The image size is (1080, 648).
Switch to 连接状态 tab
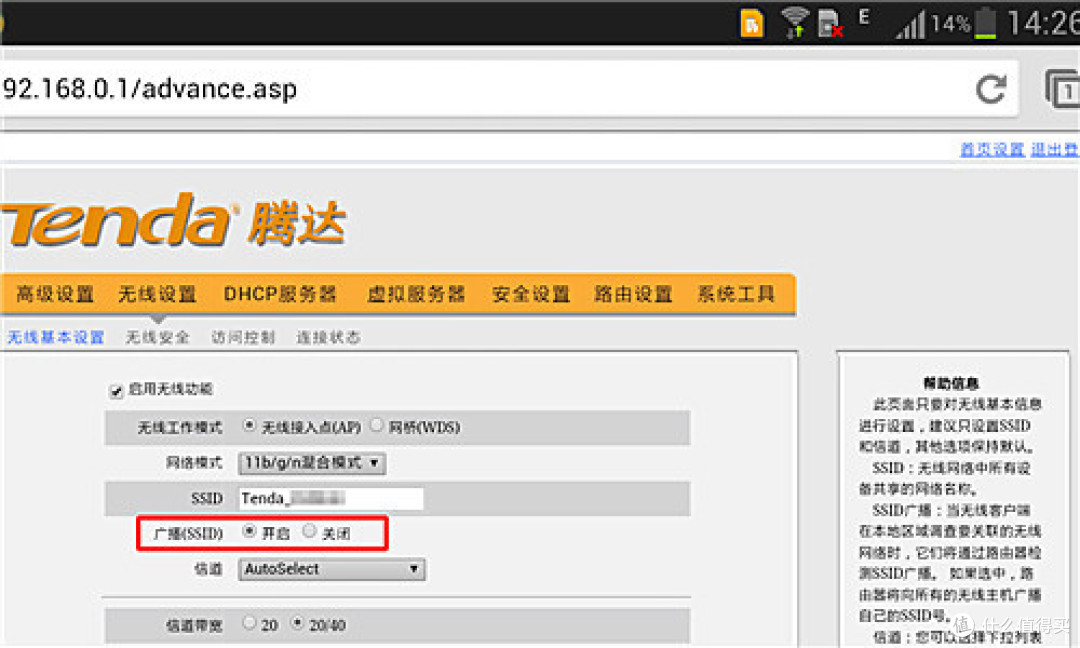[329, 337]
